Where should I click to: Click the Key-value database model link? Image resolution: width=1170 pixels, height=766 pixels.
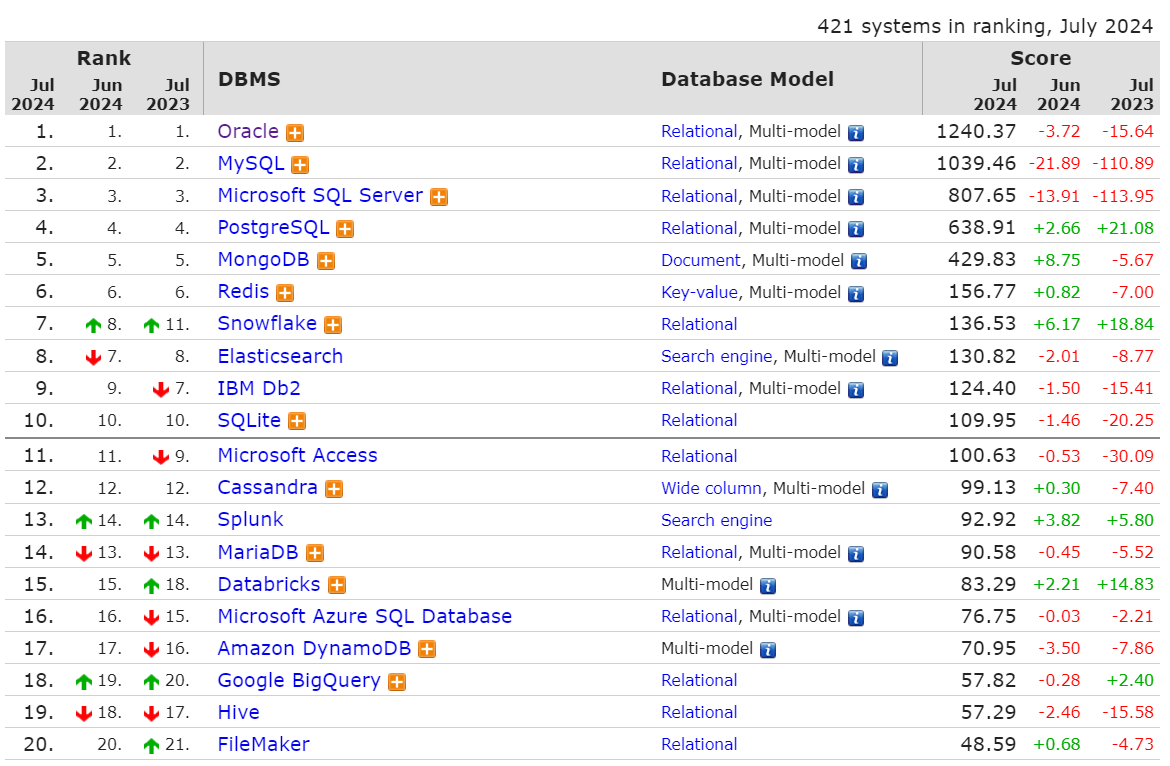(699, 292)
